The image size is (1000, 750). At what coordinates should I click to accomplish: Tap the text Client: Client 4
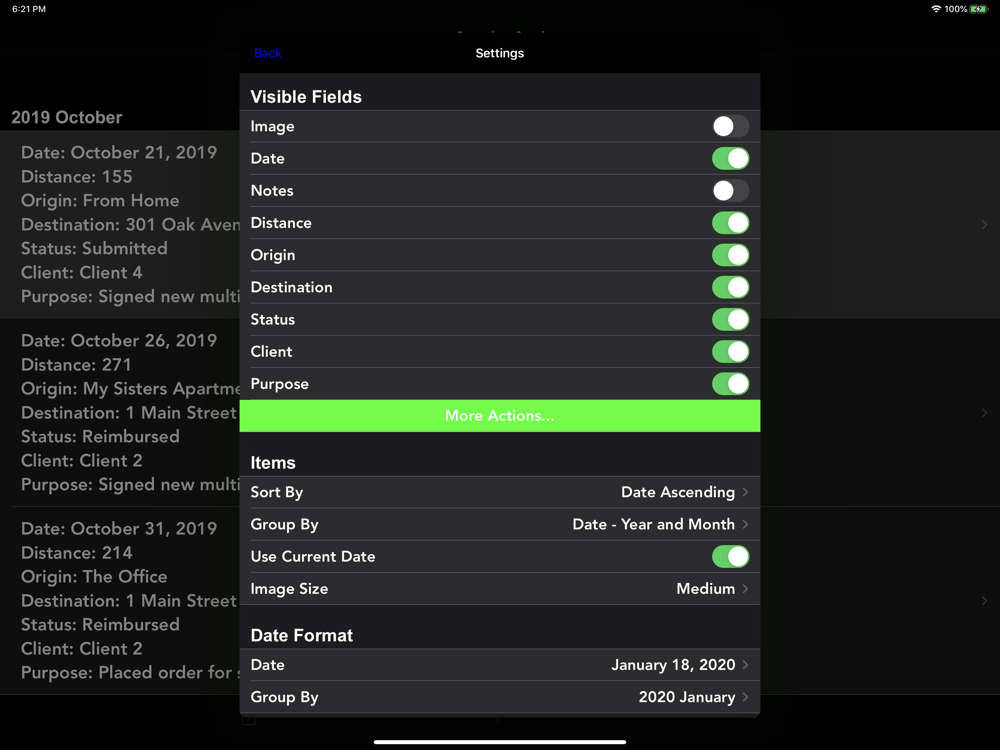(82, 272)
